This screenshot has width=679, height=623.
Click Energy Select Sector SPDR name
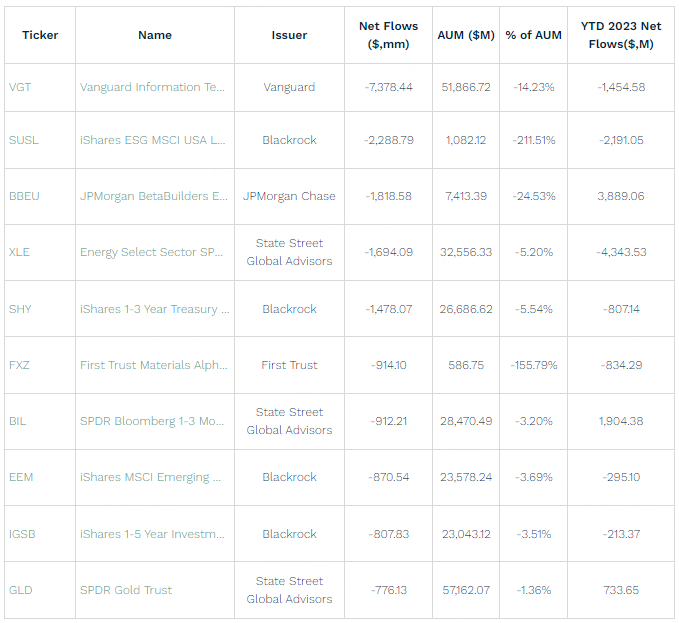pyautogui.click(x=151, y=252)
